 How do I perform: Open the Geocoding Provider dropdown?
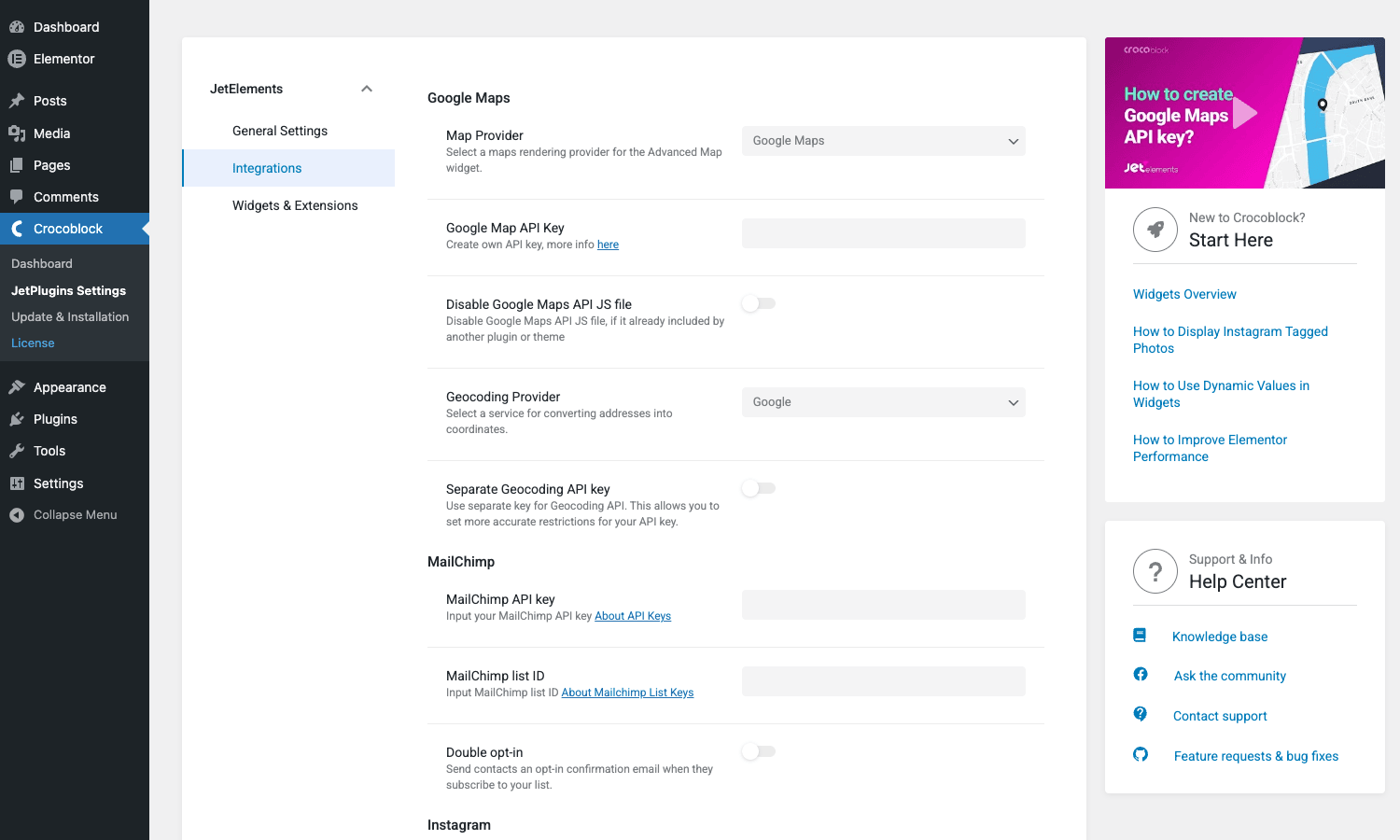(884, 402)
